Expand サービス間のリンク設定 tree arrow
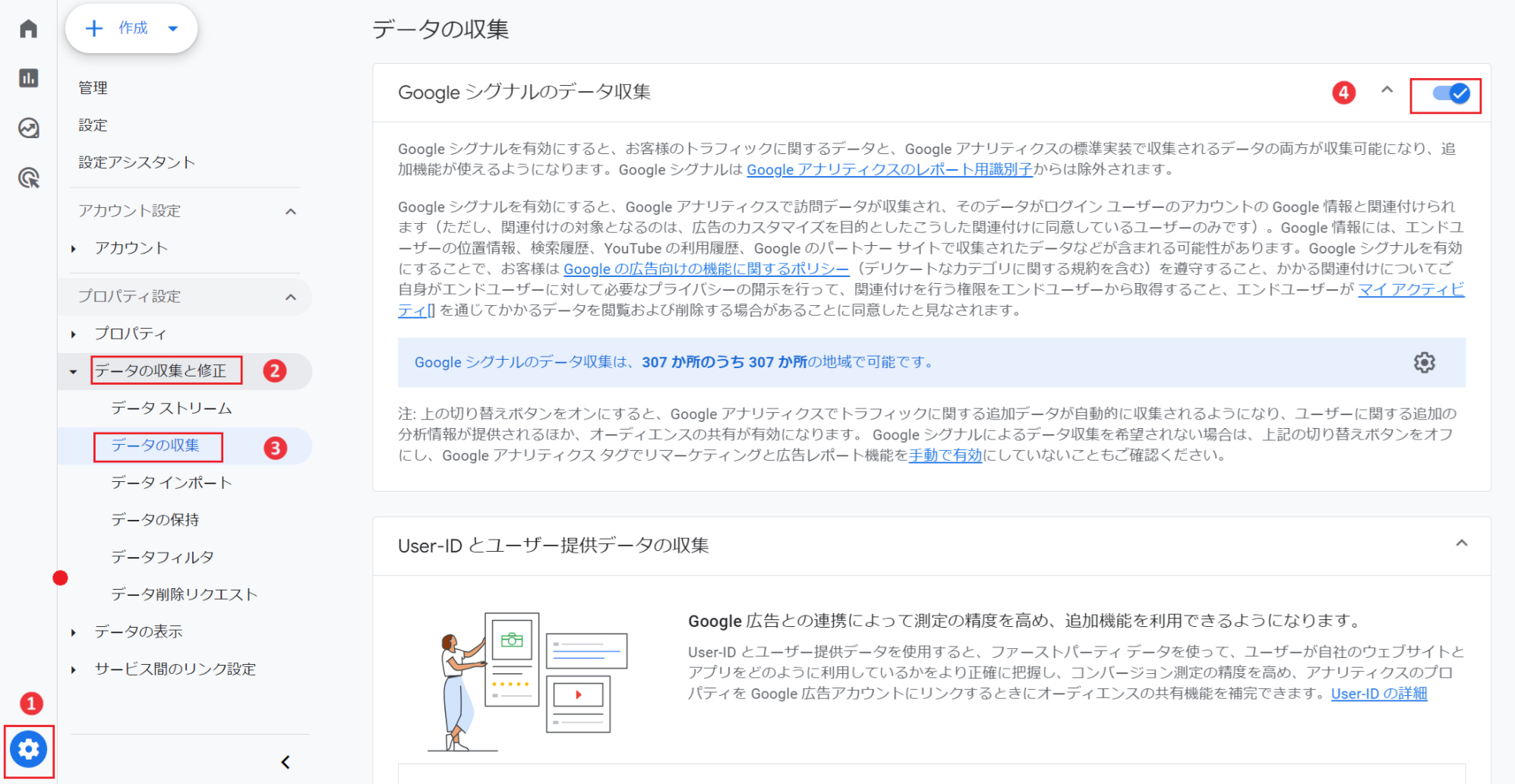The width and height of the screenshot is (1515, 784). coord(73,670)
